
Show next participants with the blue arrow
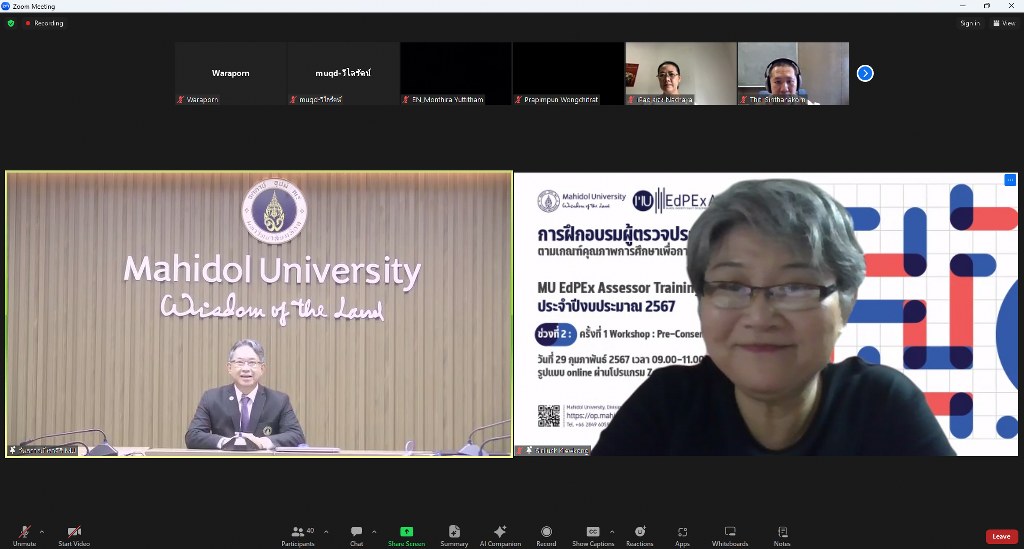865,73
